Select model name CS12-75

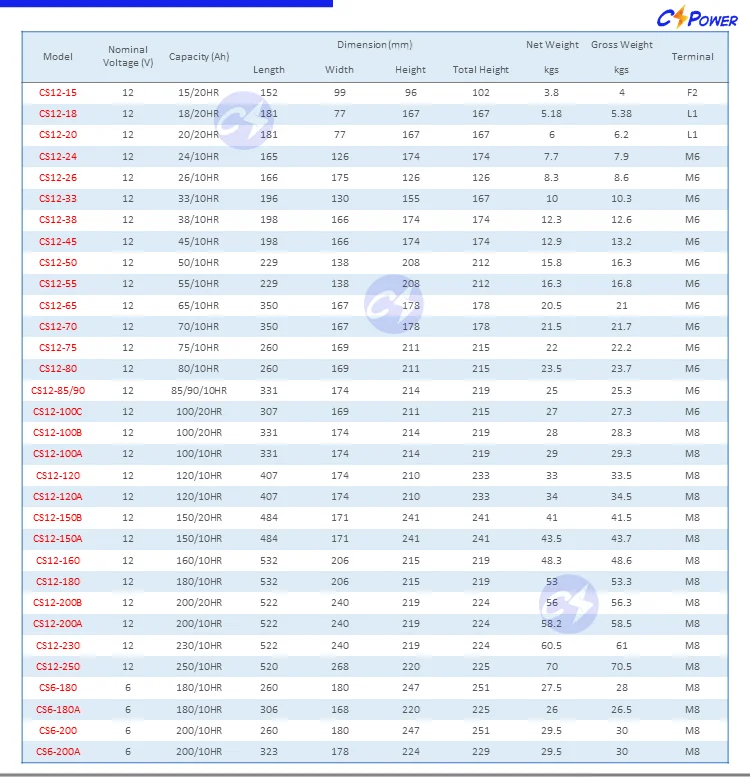[x=58, y=347]
